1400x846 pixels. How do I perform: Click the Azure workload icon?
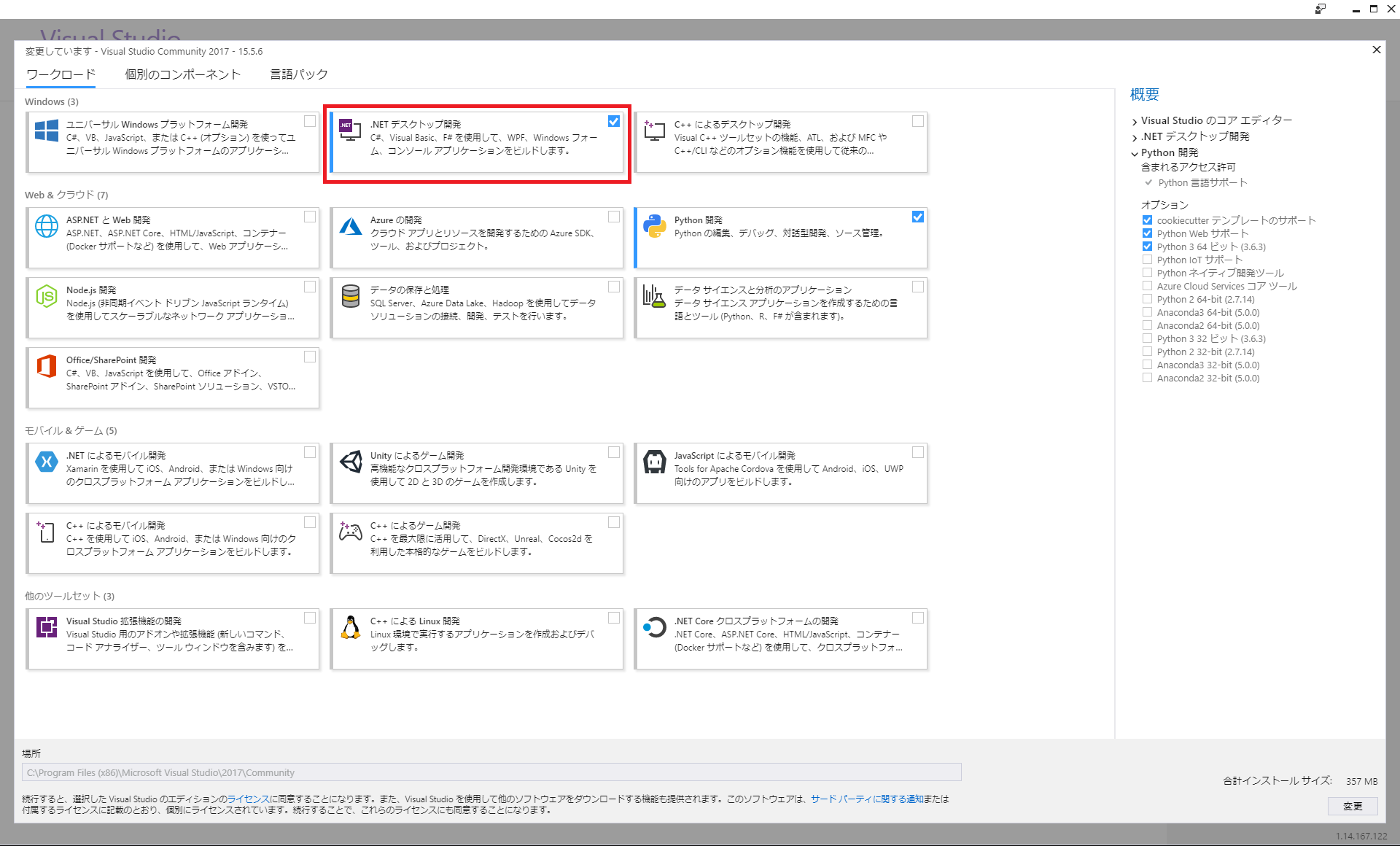coord(351,226)
